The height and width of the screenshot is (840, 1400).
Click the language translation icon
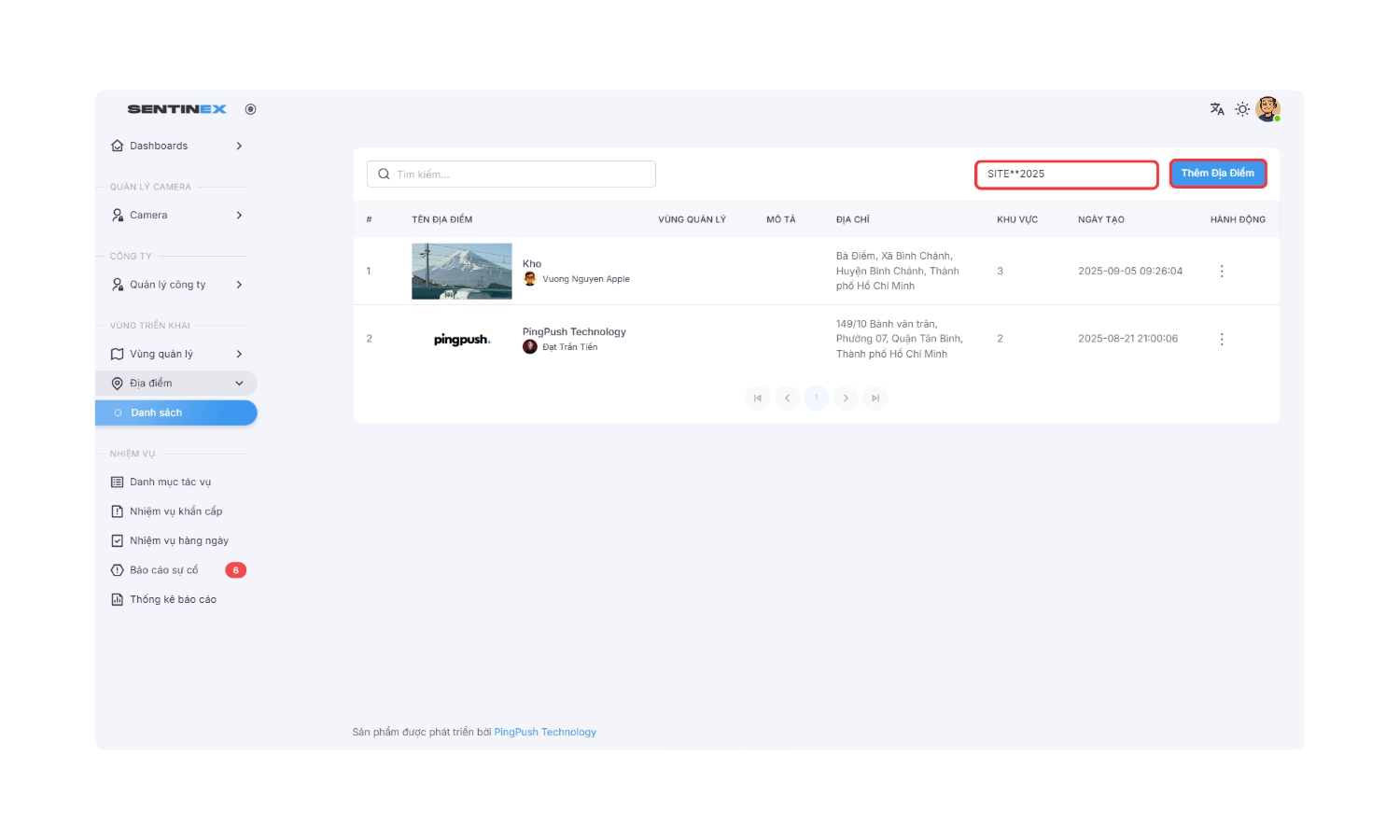point(1217,109)
